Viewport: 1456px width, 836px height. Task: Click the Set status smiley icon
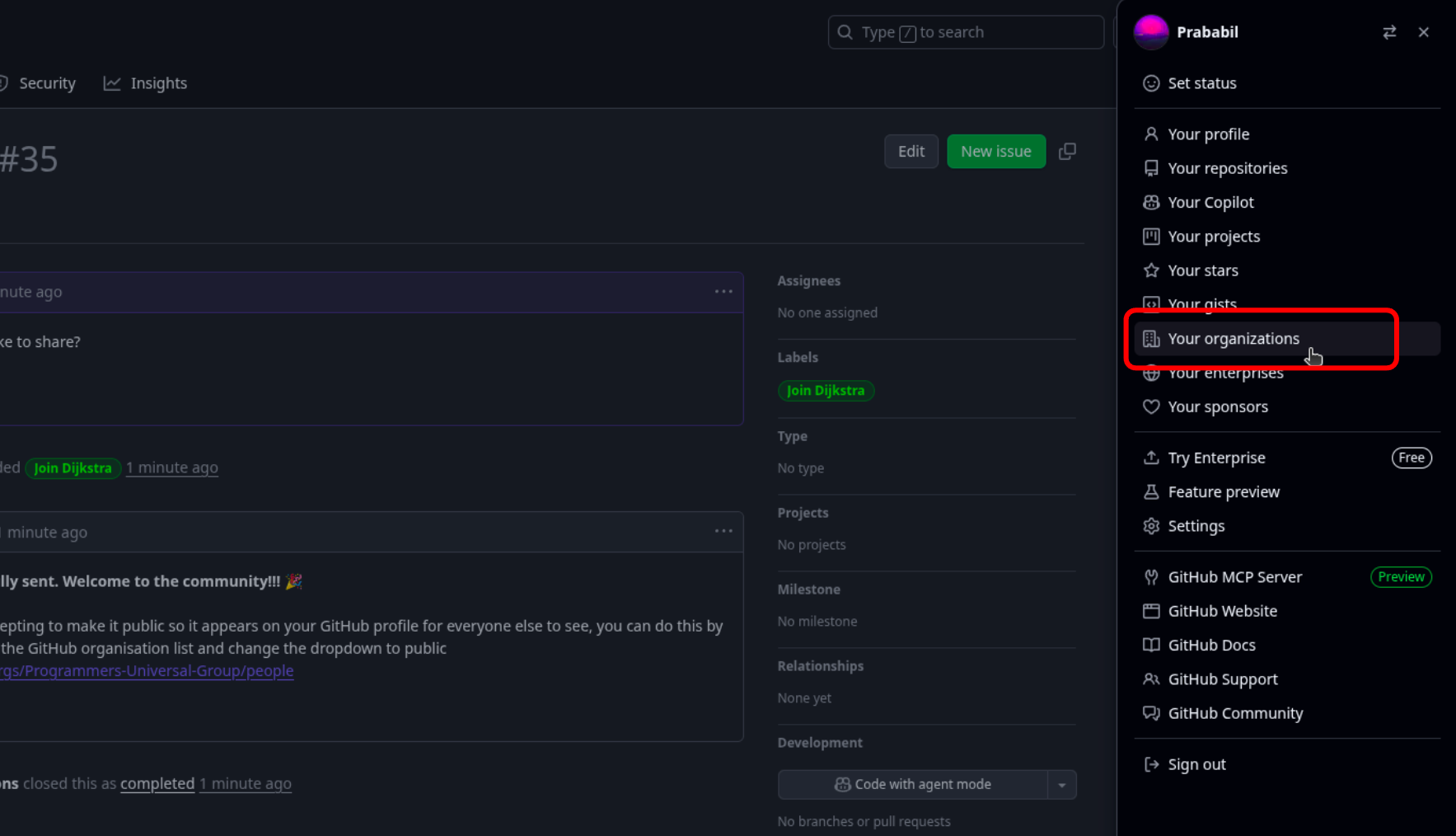tap(1151, 82)
